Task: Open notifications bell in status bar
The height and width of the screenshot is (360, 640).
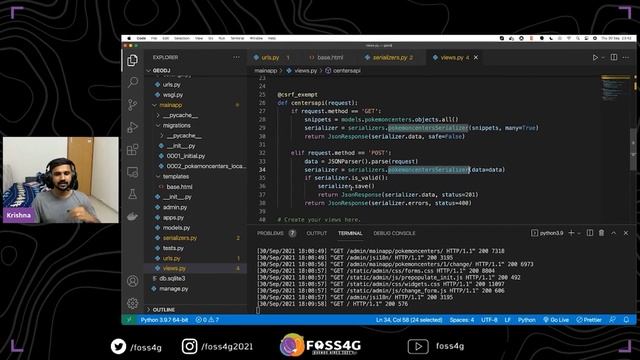Action: [626, 320]
